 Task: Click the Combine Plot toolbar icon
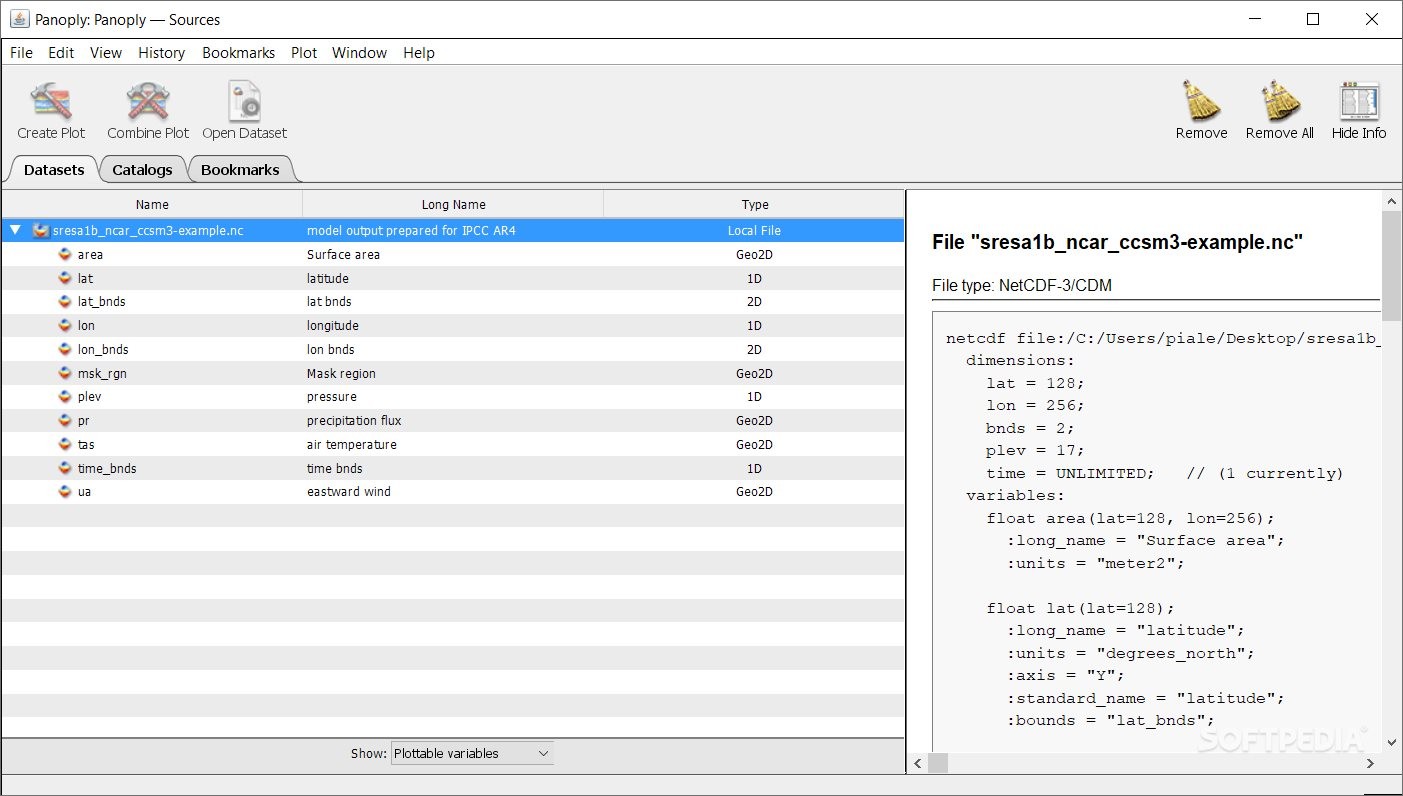click(x=148, y=101)
